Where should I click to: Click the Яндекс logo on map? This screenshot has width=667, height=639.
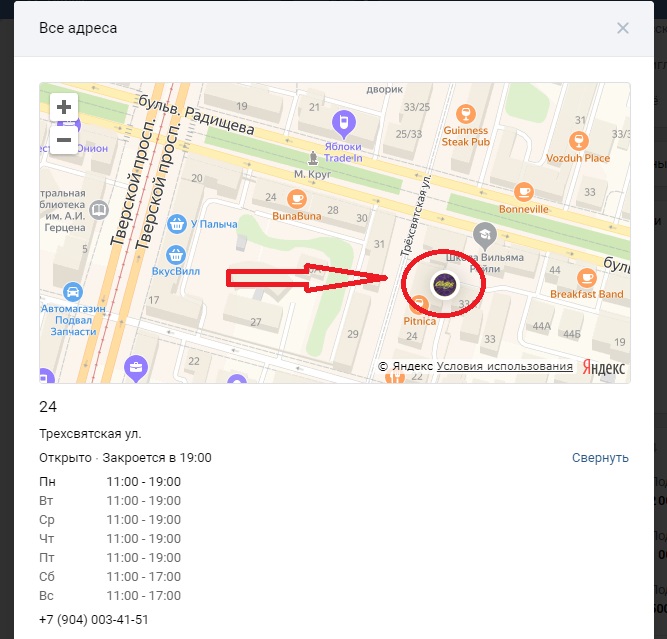(x=603, y=368)
